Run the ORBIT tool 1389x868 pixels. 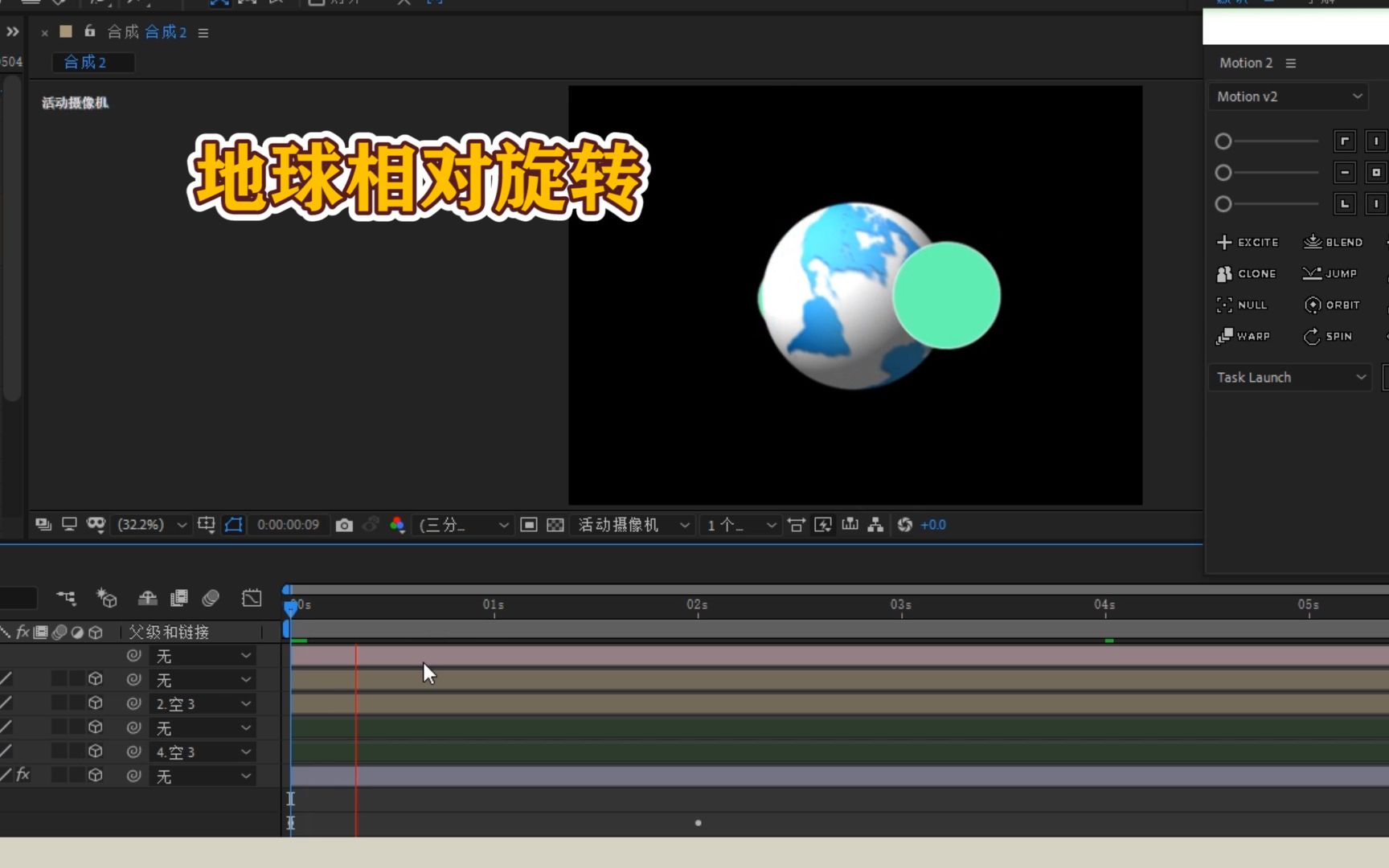click(1332, 305)
